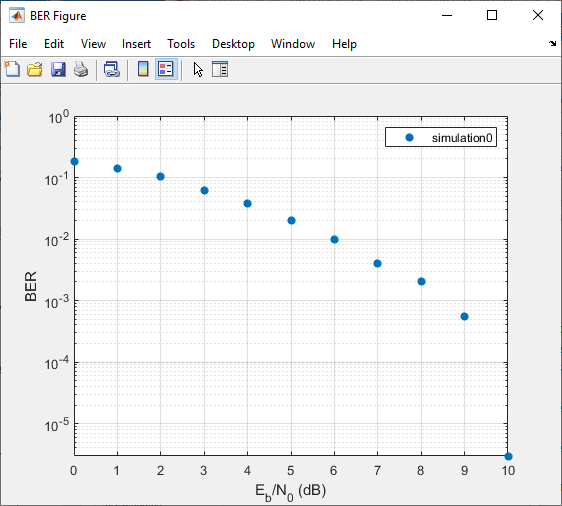Maximize the BER Figure window
The width and height of the screenshot is (562, 506).
tap(492, 15)
